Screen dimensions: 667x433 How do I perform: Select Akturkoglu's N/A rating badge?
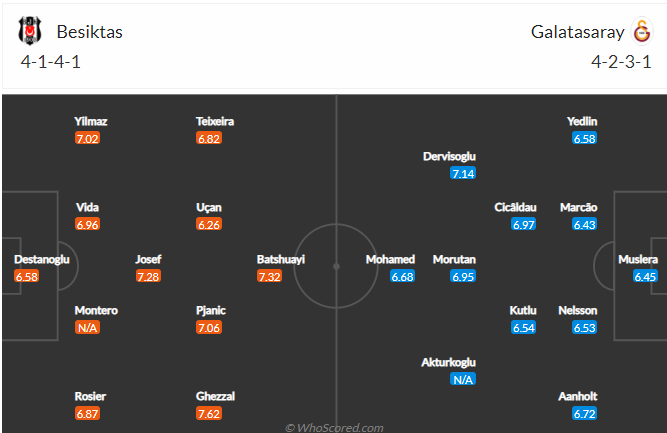(463, 379)
